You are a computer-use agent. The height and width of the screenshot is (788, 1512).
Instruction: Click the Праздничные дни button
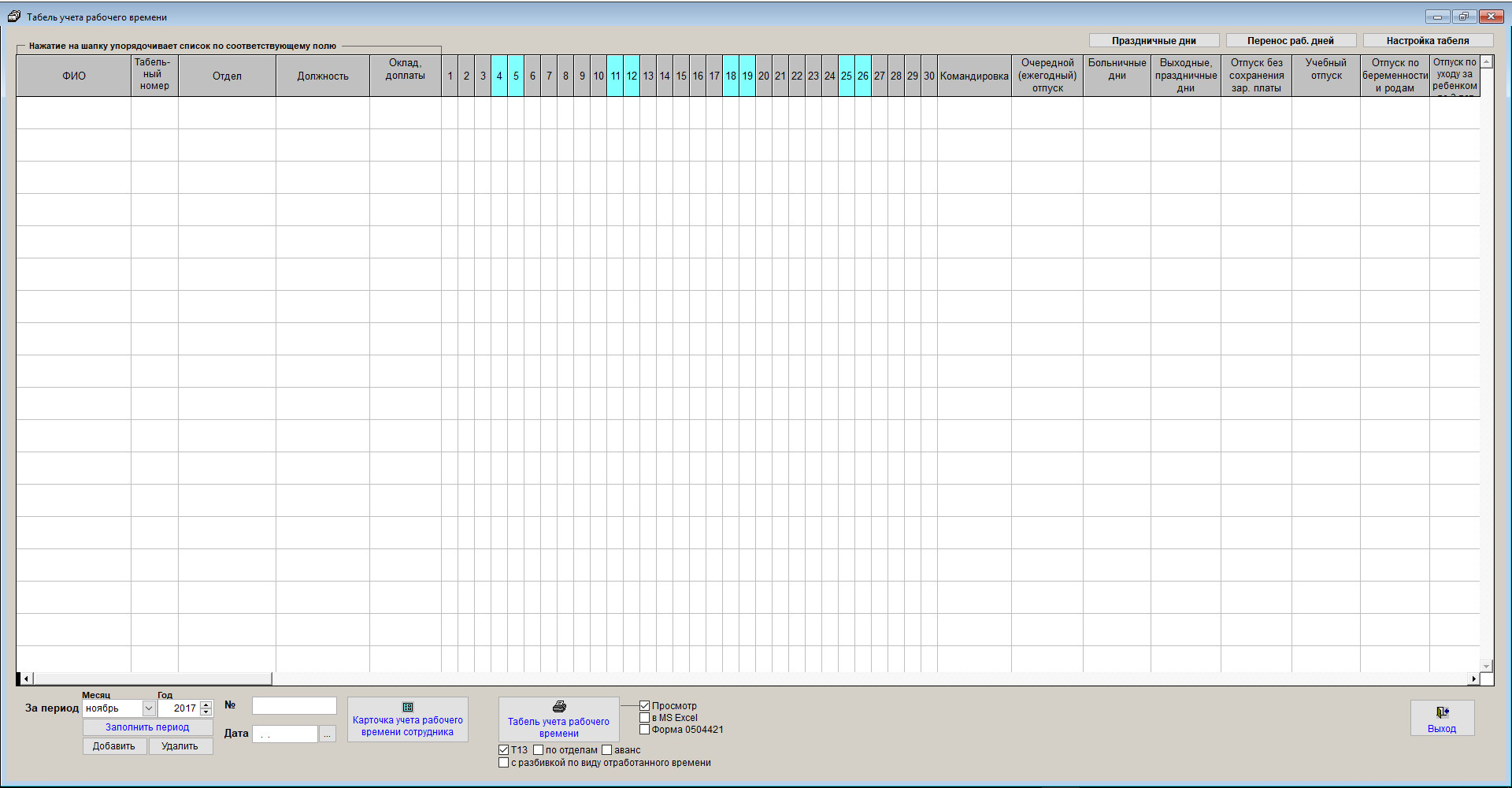[1154, 41]
